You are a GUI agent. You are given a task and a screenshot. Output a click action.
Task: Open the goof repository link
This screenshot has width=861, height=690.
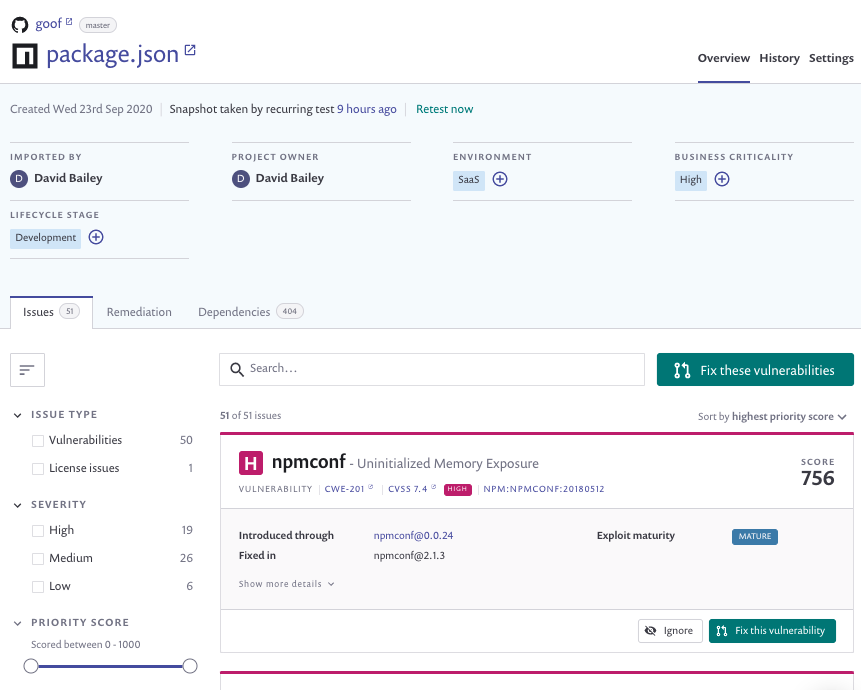click(48, 24)
